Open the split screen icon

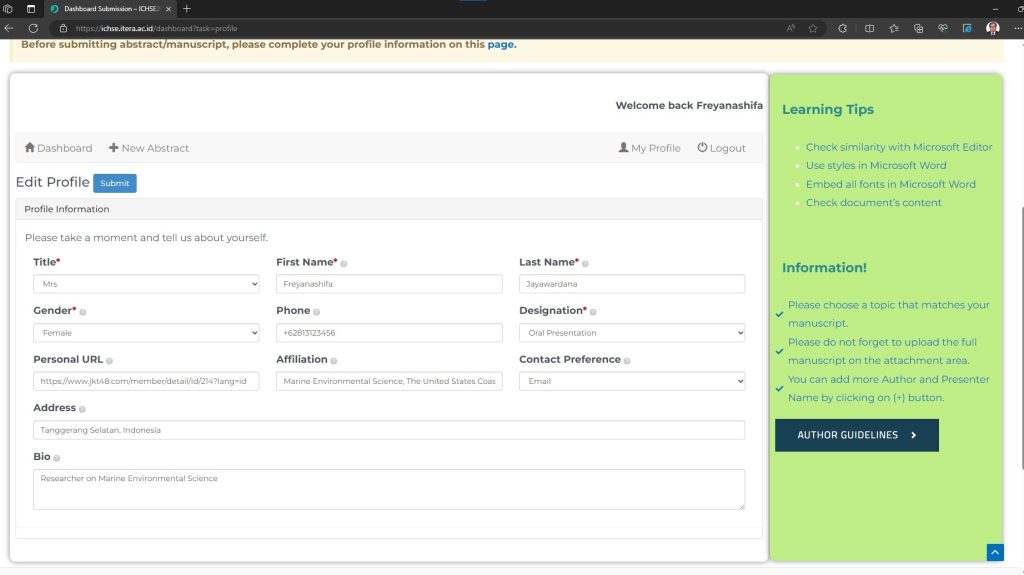tap(869, 28)
